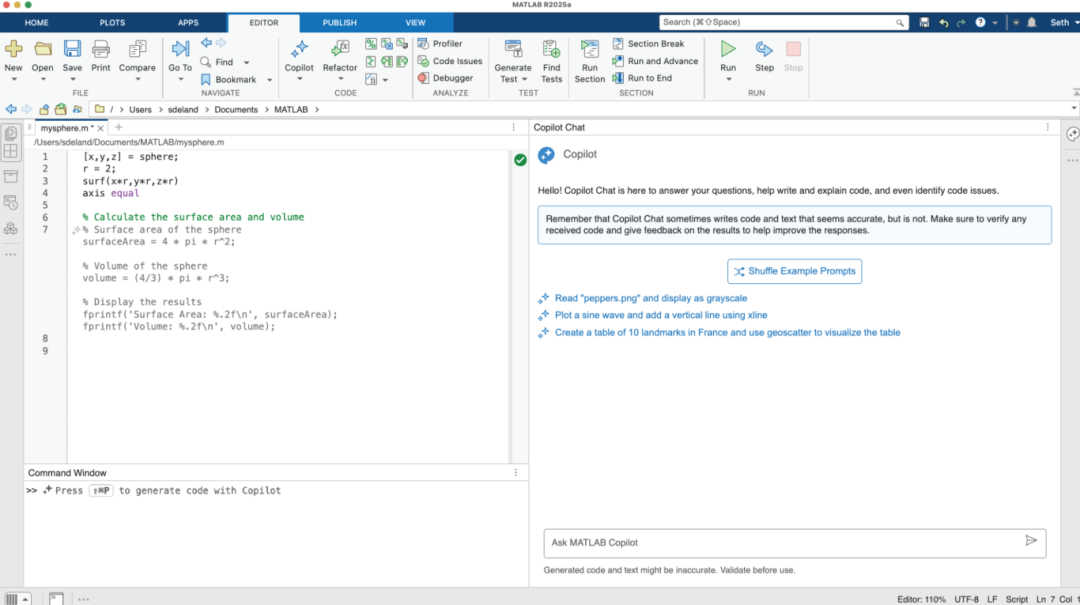
Task: Click Generate Test icon
Action: click(513, 49)
